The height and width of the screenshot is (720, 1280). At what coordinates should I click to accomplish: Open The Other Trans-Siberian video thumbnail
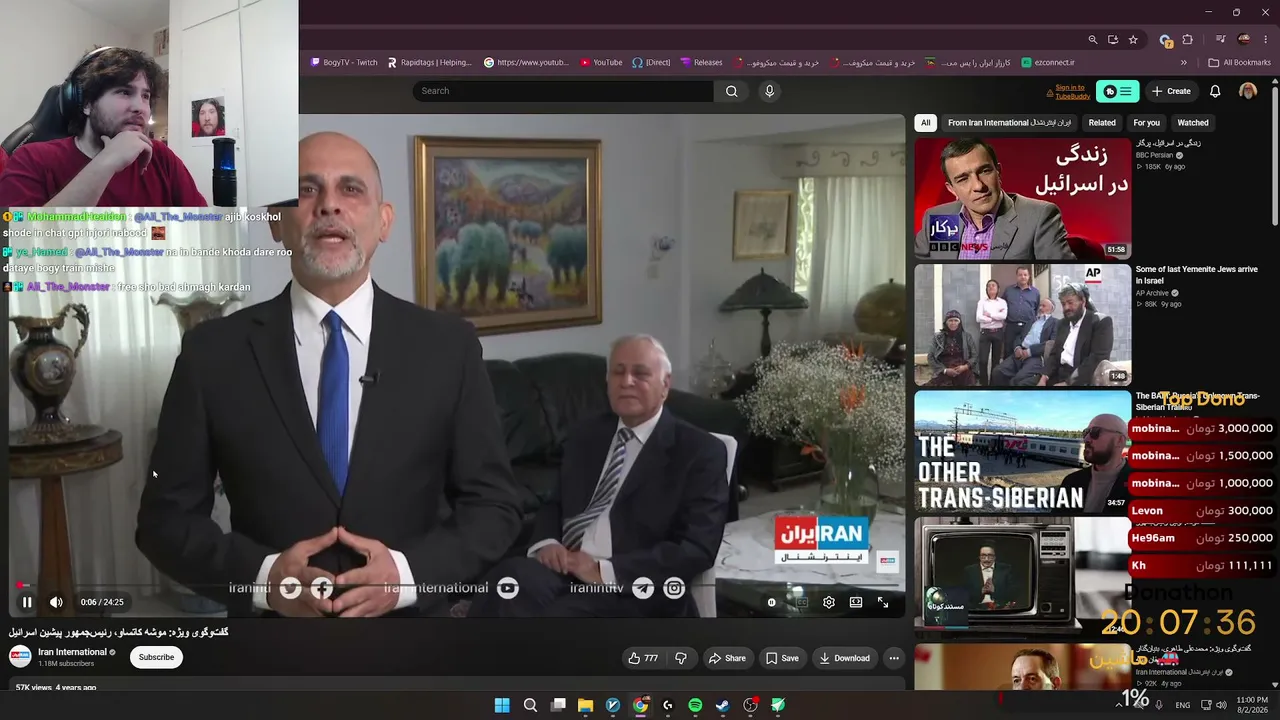pyautogui.click(x=1022, y=451)
